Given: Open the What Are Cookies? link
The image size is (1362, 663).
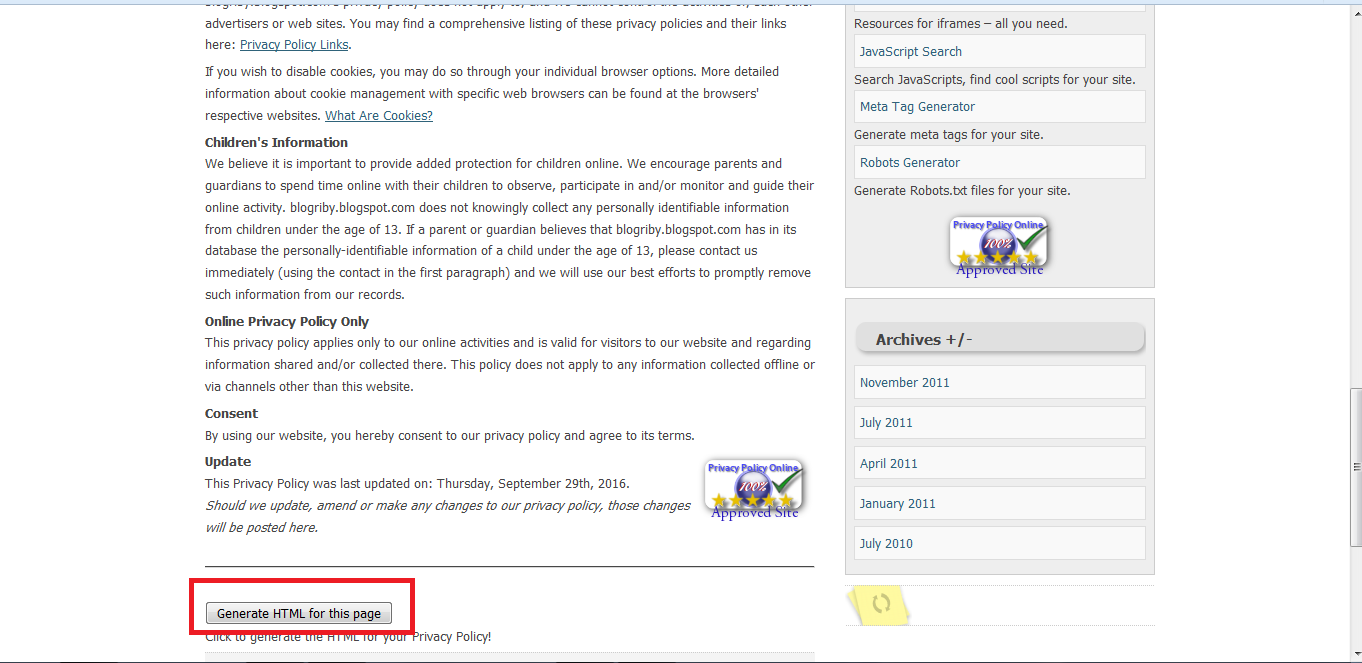Looking at the screenshot, I should coord(379,116).
